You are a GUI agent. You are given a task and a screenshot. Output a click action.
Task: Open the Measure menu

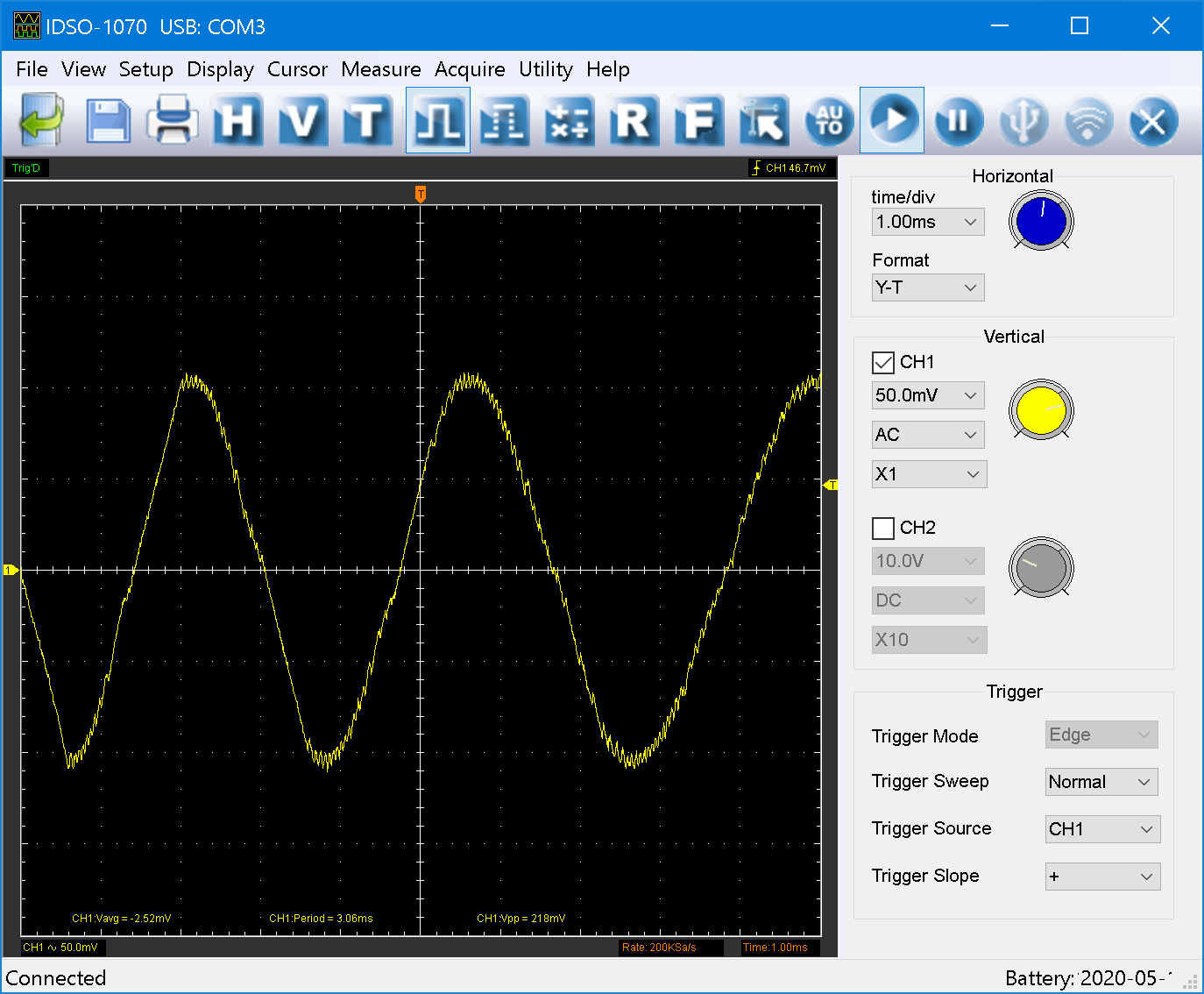point(380,69)
